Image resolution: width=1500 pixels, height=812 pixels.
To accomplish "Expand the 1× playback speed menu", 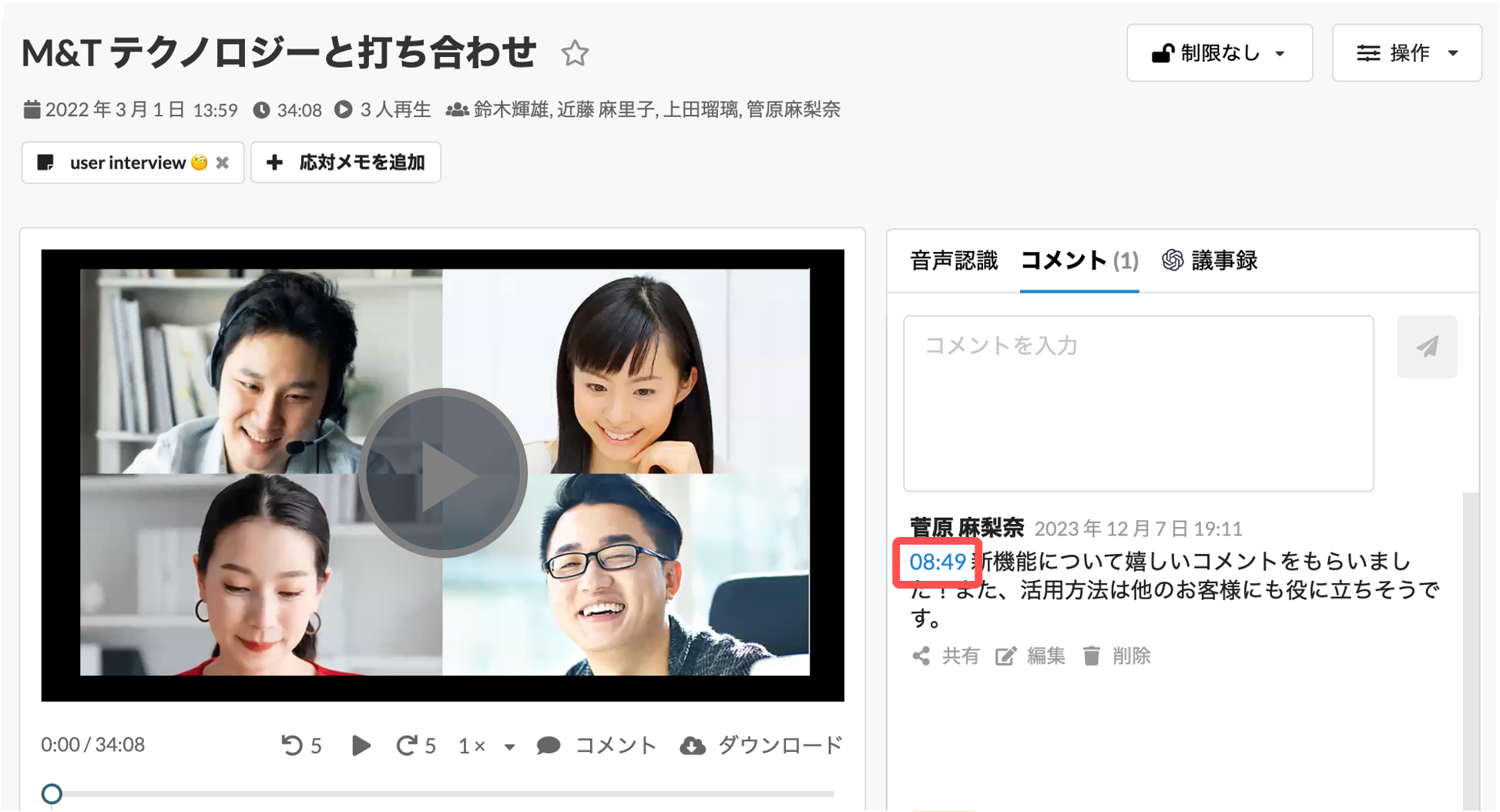I will 486,746.
